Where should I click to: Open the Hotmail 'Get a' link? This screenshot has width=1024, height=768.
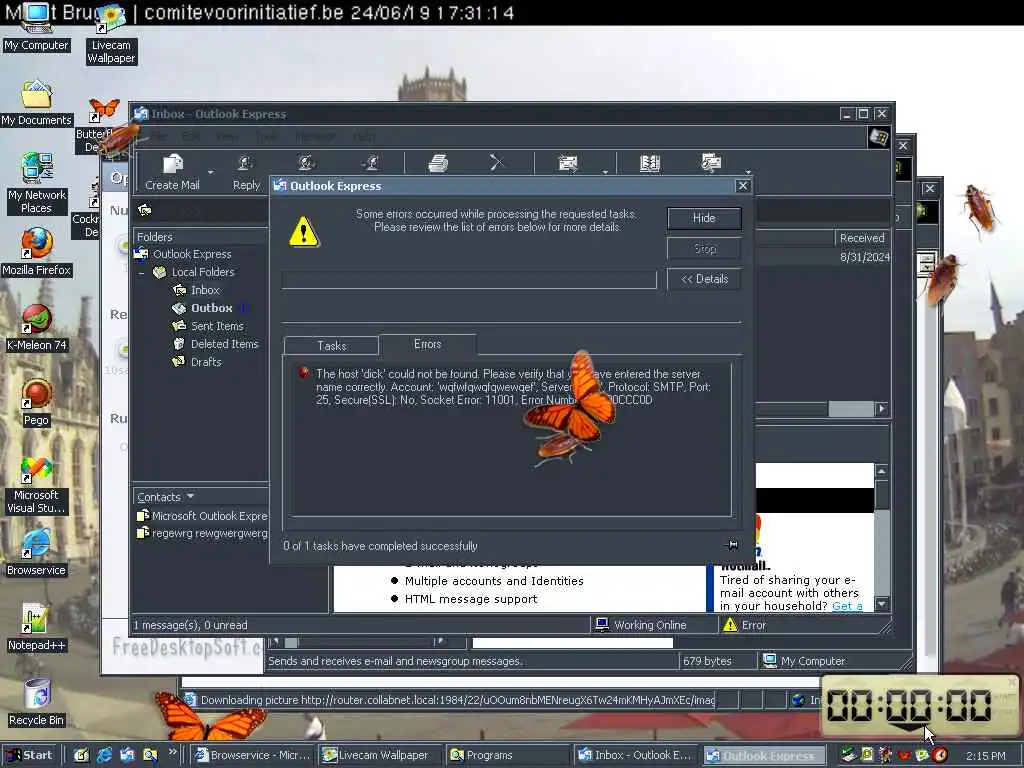[x=847, y=606]
